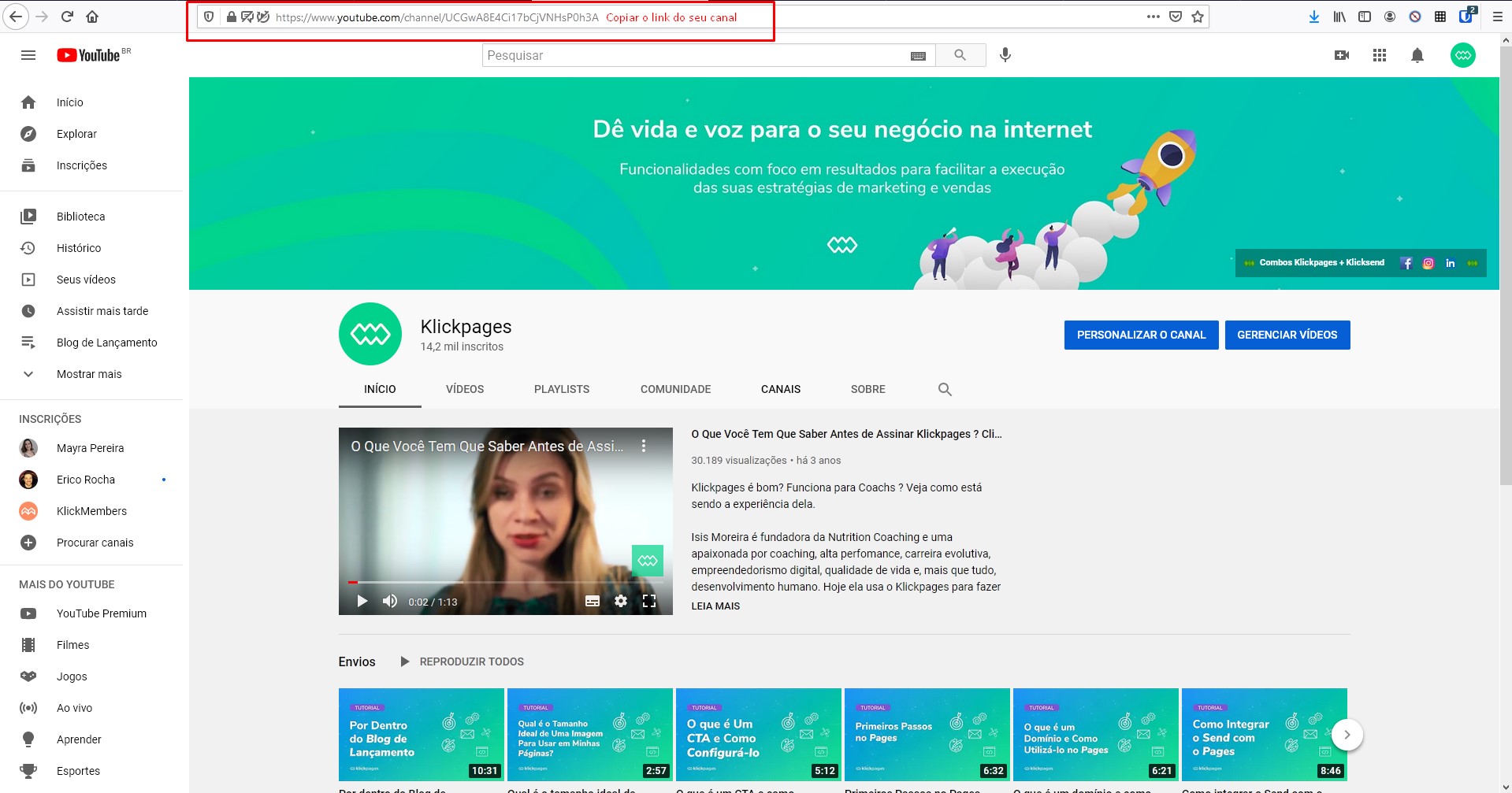Open the YouTube apps grid

tap(1380, 55)
